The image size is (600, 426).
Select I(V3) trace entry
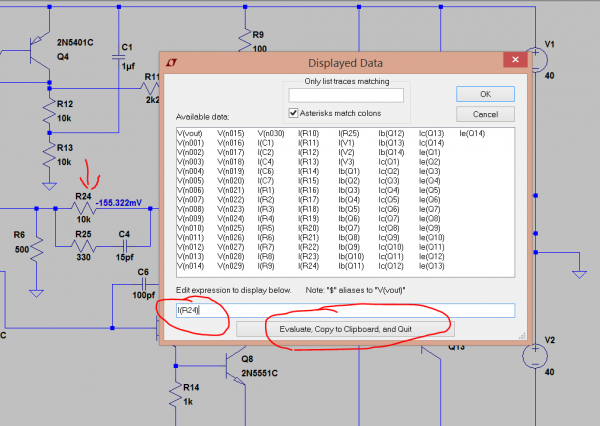tap(346, 162)
